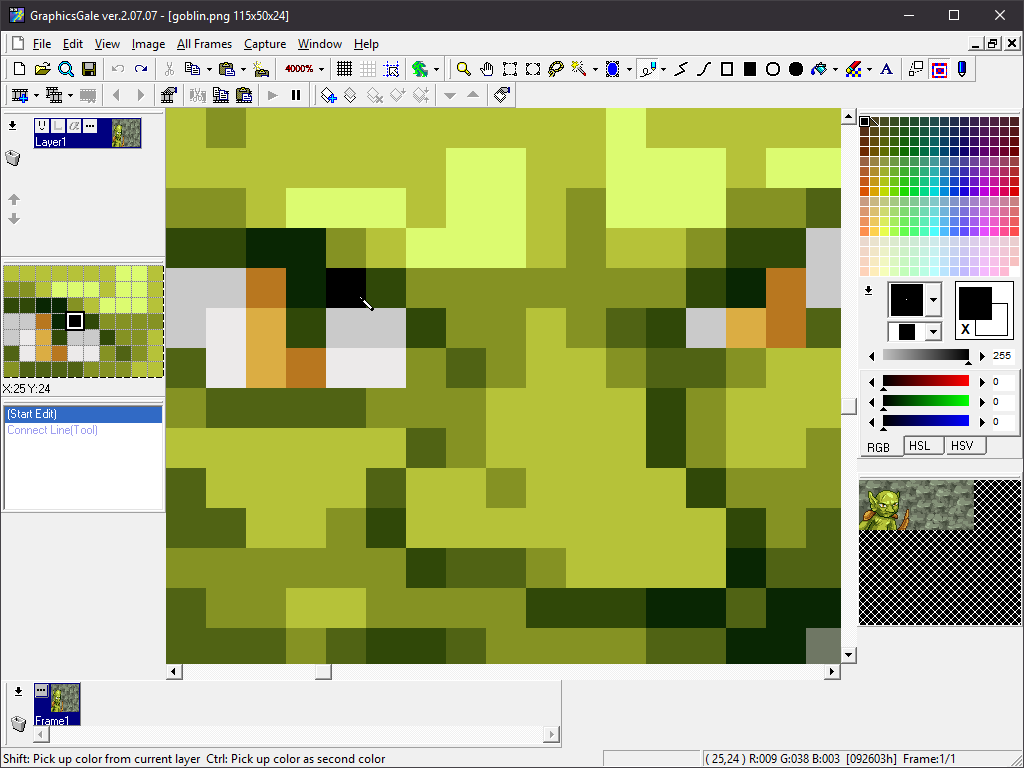Open the 4000% zoom level dropdown
Image resolution: width=1024 pixels, height=768 pixels.
(x=321, y=69)
